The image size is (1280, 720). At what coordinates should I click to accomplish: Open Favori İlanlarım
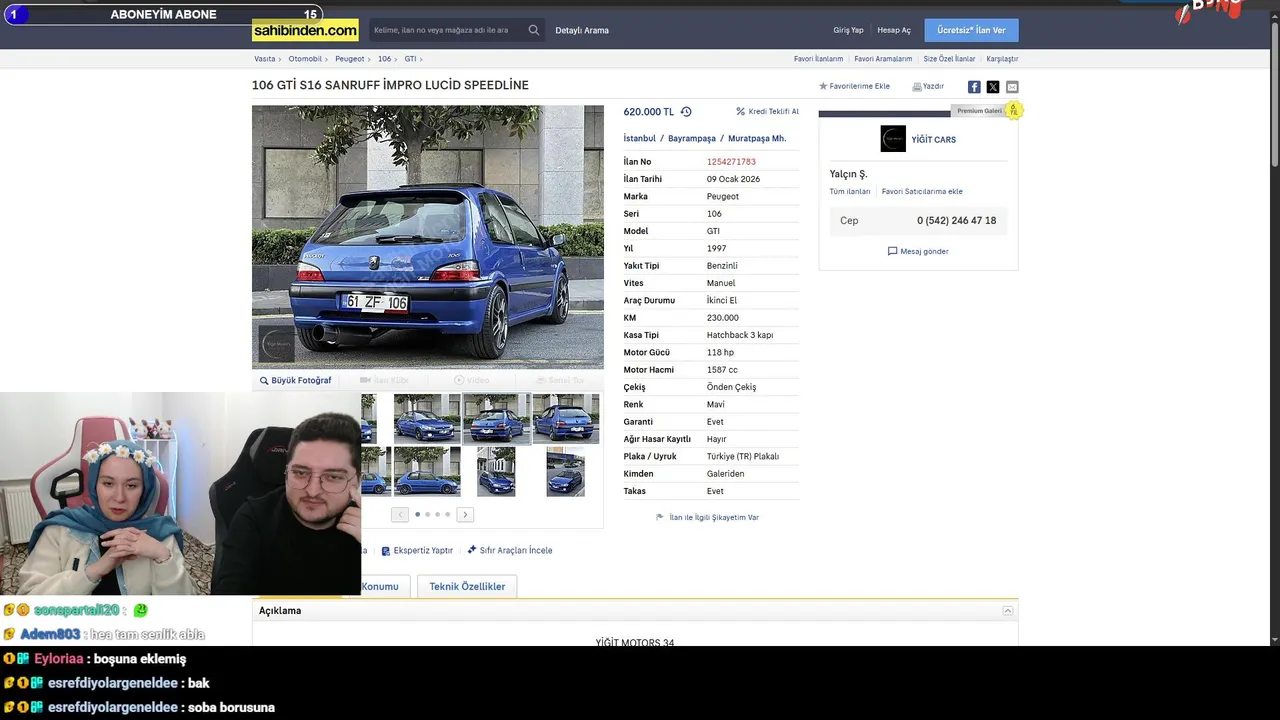818,59
